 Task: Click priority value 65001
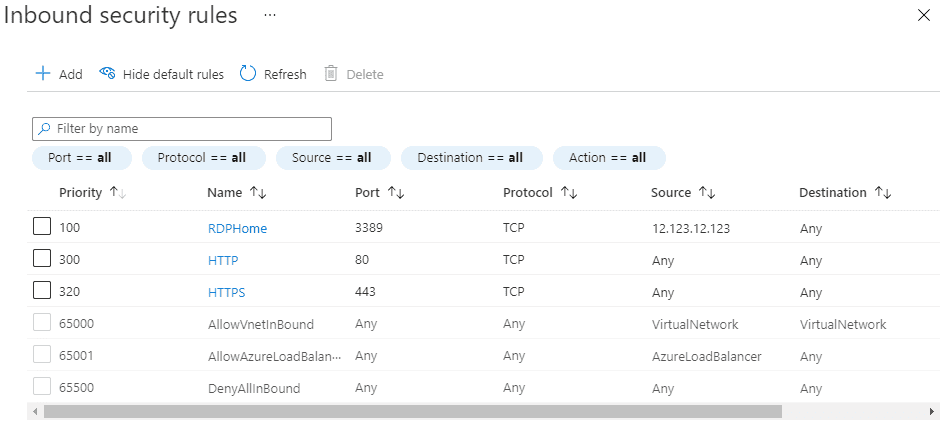[x=77, y=355]
